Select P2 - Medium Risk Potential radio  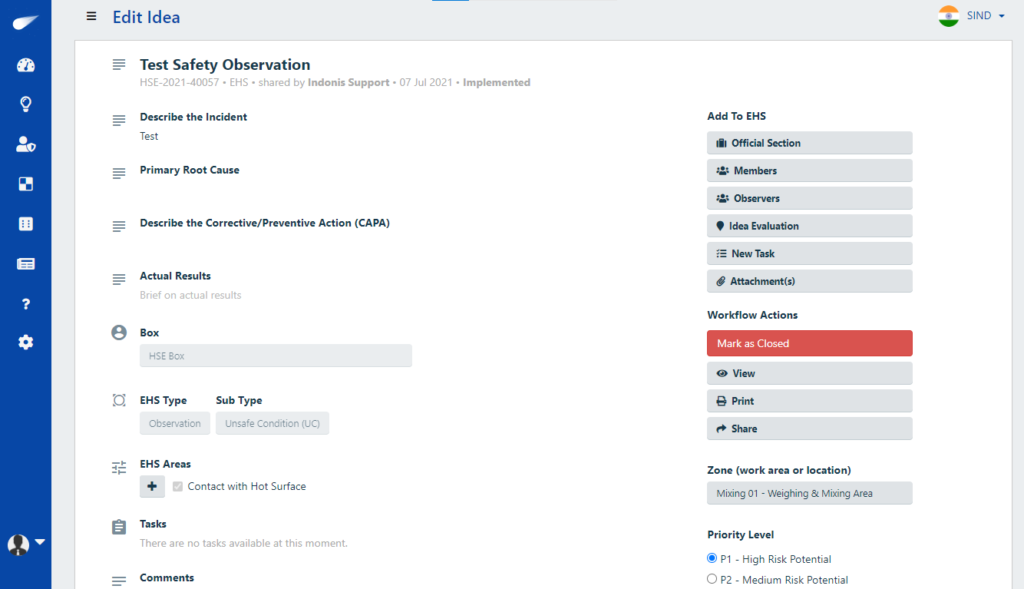[712, 579]
